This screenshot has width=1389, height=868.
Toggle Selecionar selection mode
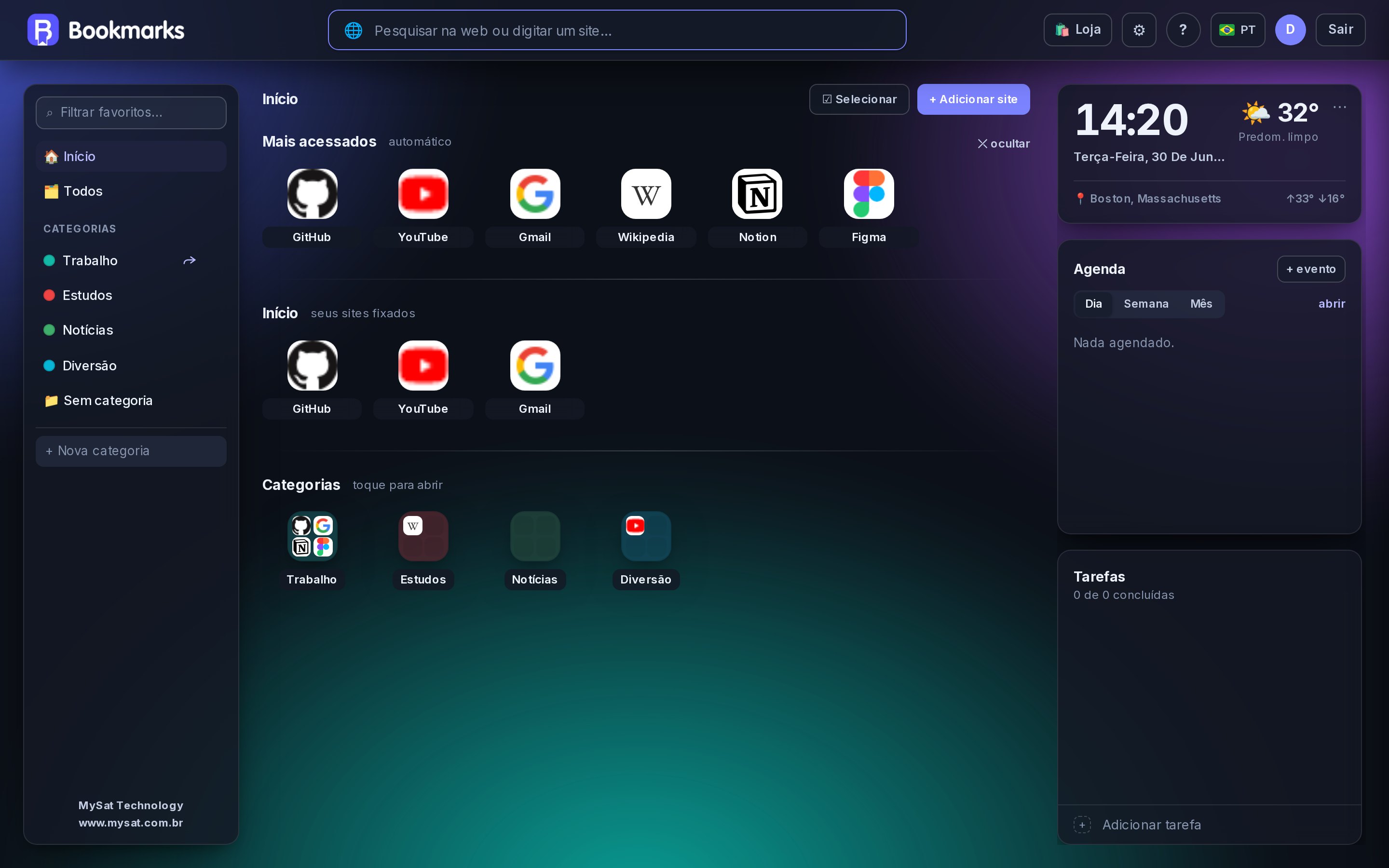pos(858,99)
